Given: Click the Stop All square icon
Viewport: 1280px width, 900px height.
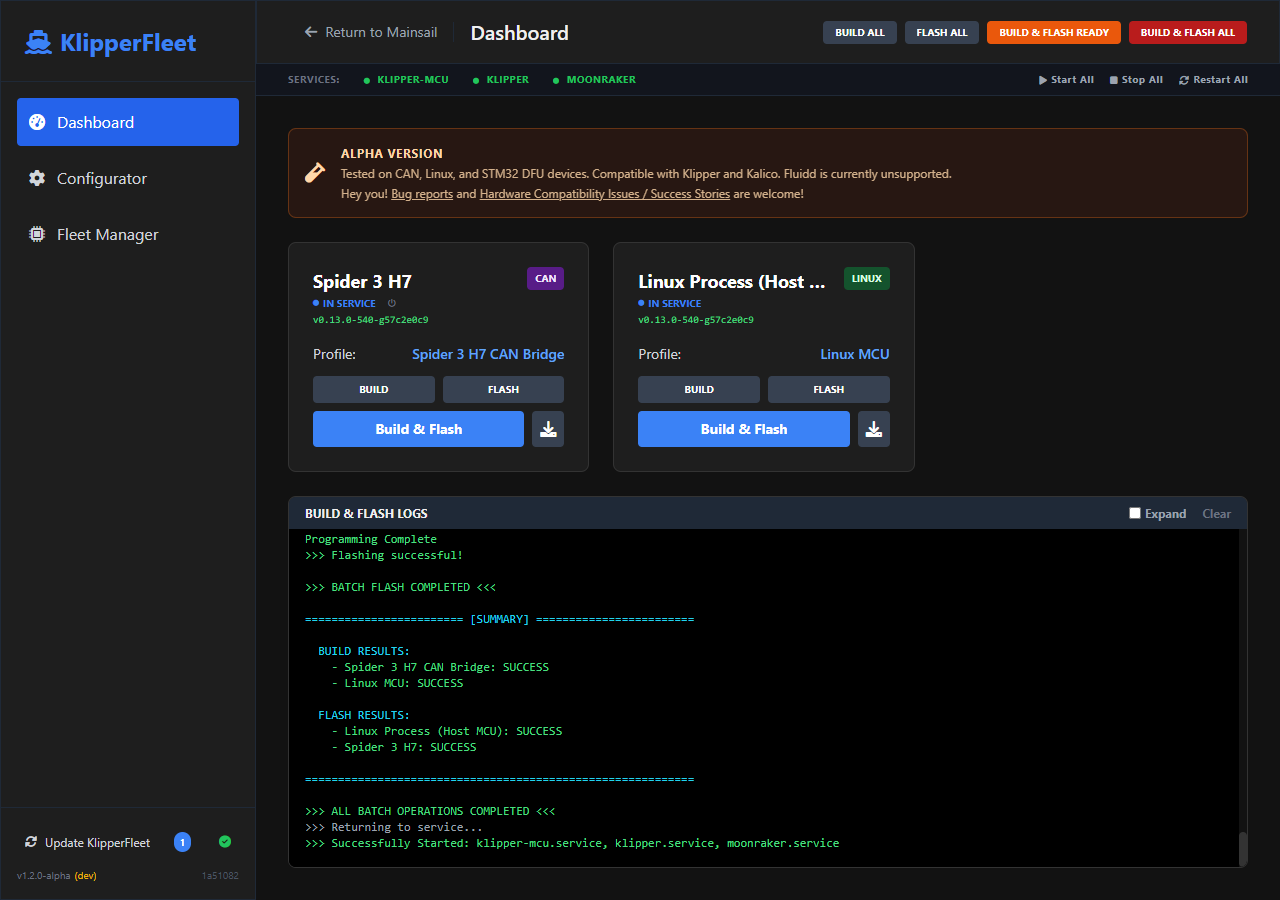Looking at the screenshot, I should pyautogui.click(x=1114, y=80).
